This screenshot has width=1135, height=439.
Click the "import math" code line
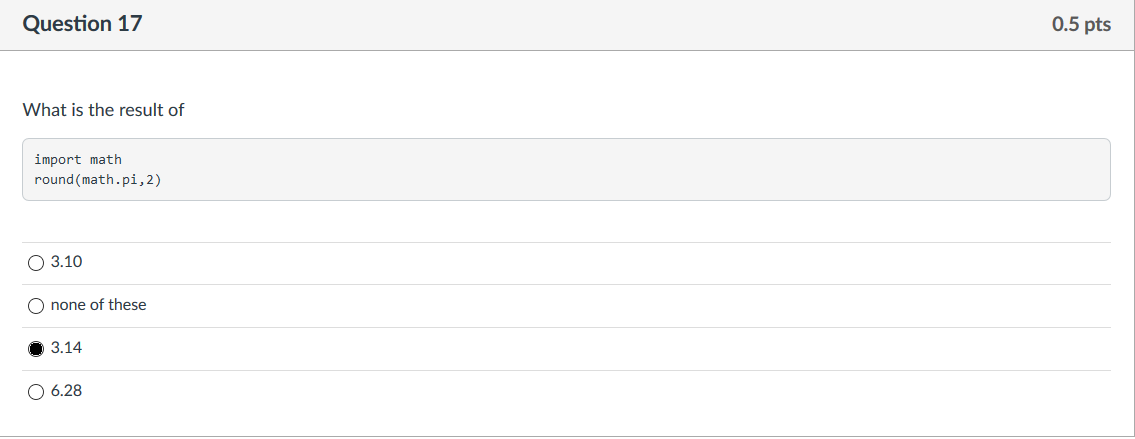78,159
